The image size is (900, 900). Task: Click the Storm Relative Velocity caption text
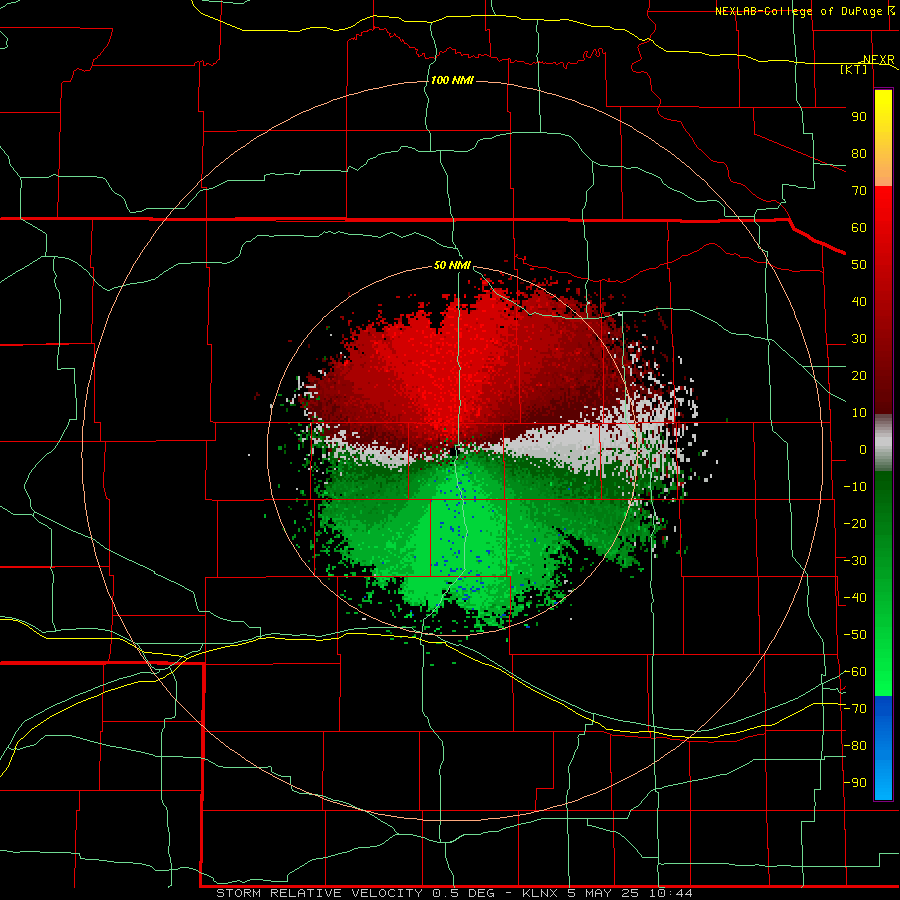454,893
